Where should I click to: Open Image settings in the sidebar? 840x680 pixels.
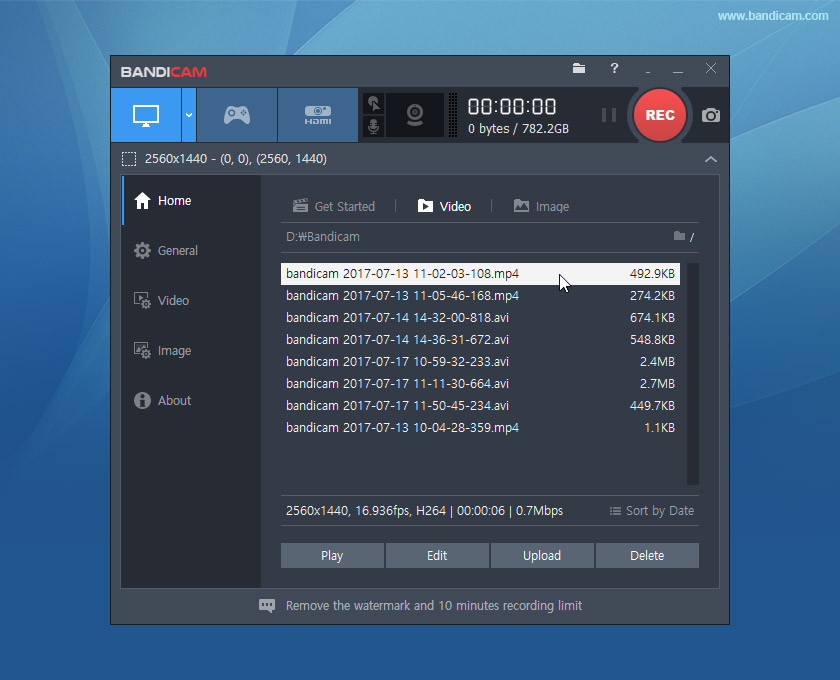click(x=175, y=350)
